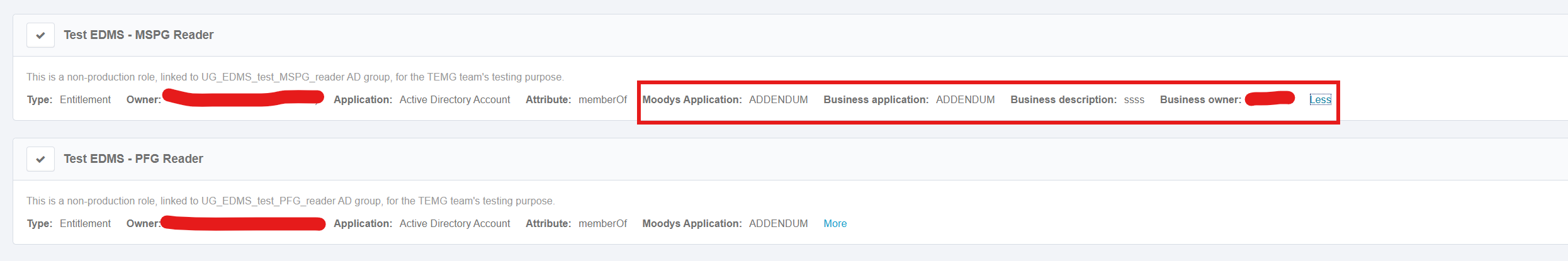This screenshot has height=261, width=1568.
Task: Click memberOf attribute value in MSPG Reader row
Action: pyautogui.click(x=602, y=99)
